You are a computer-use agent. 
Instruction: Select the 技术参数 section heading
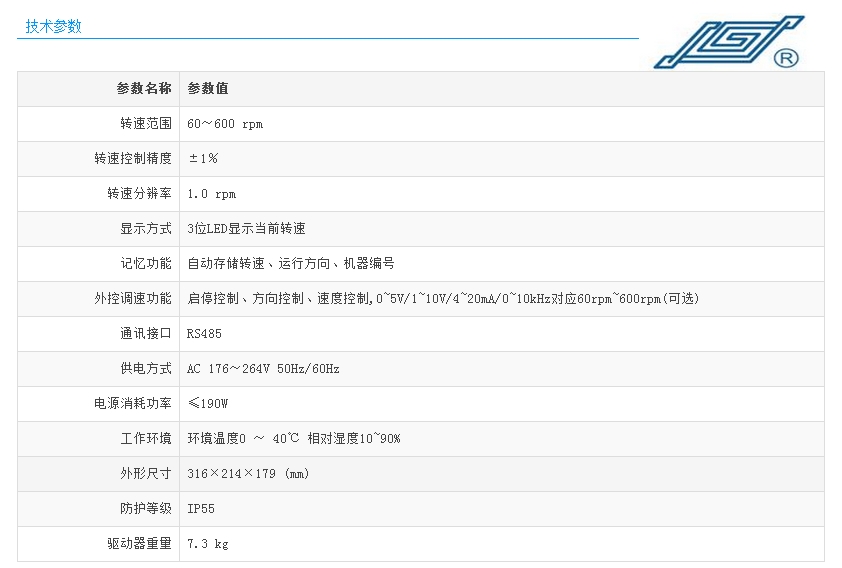pos(53,27)
